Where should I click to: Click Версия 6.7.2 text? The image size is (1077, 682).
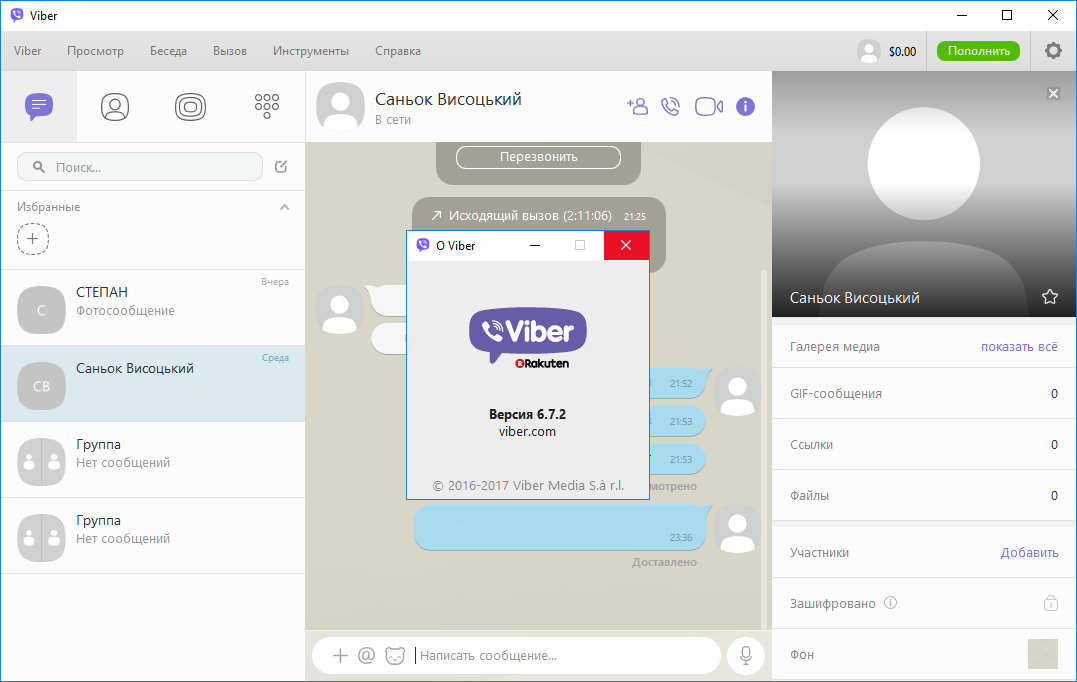528,414
